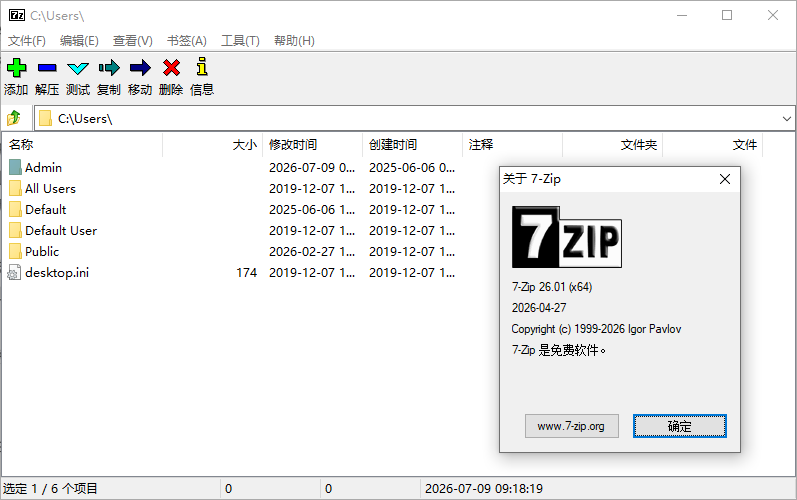This screenshot has height=500, width=797.
Task: Click the Public folder icon
Action: 15,252
